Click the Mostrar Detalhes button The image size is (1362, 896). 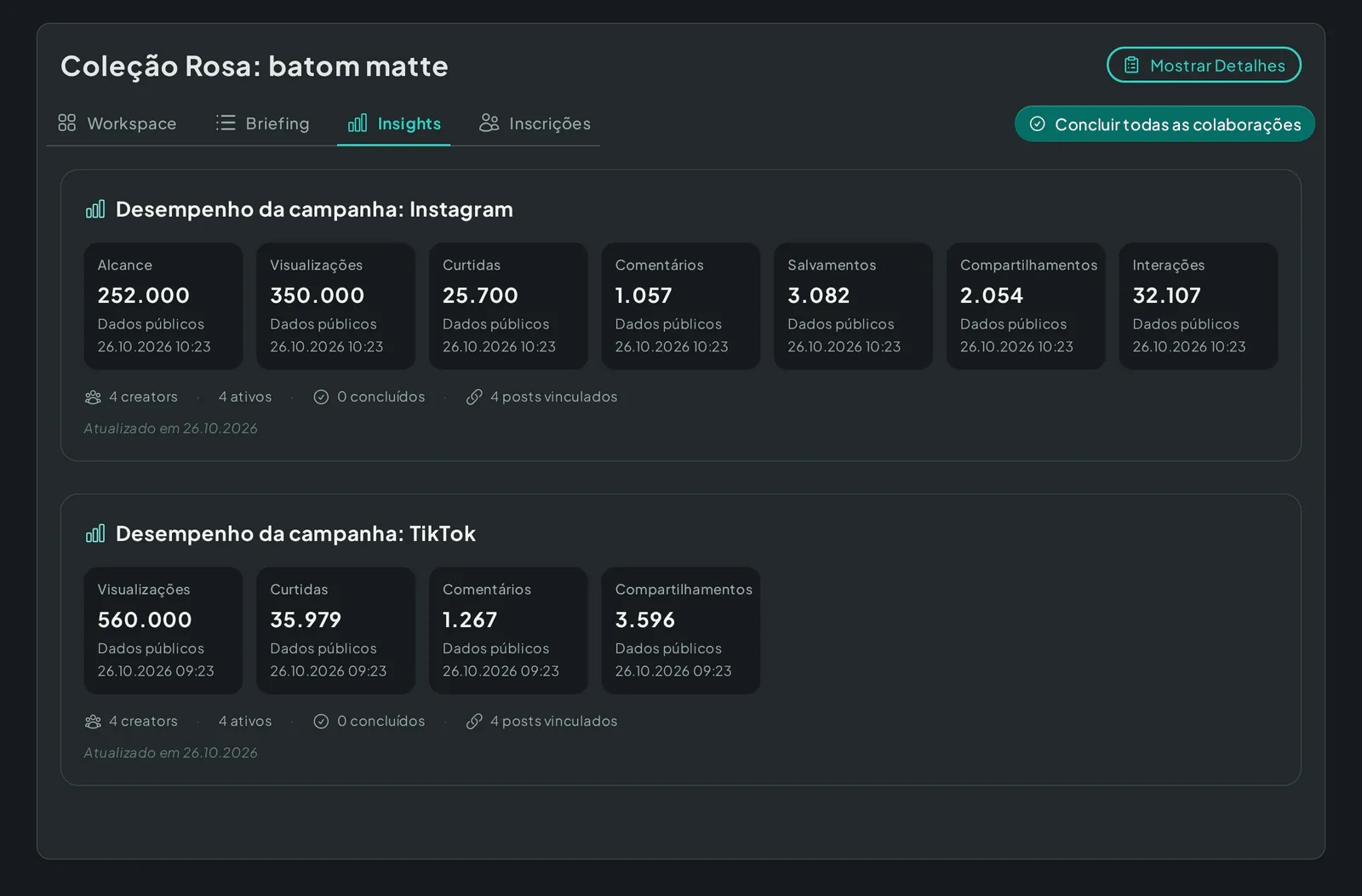pos(1204,66)
